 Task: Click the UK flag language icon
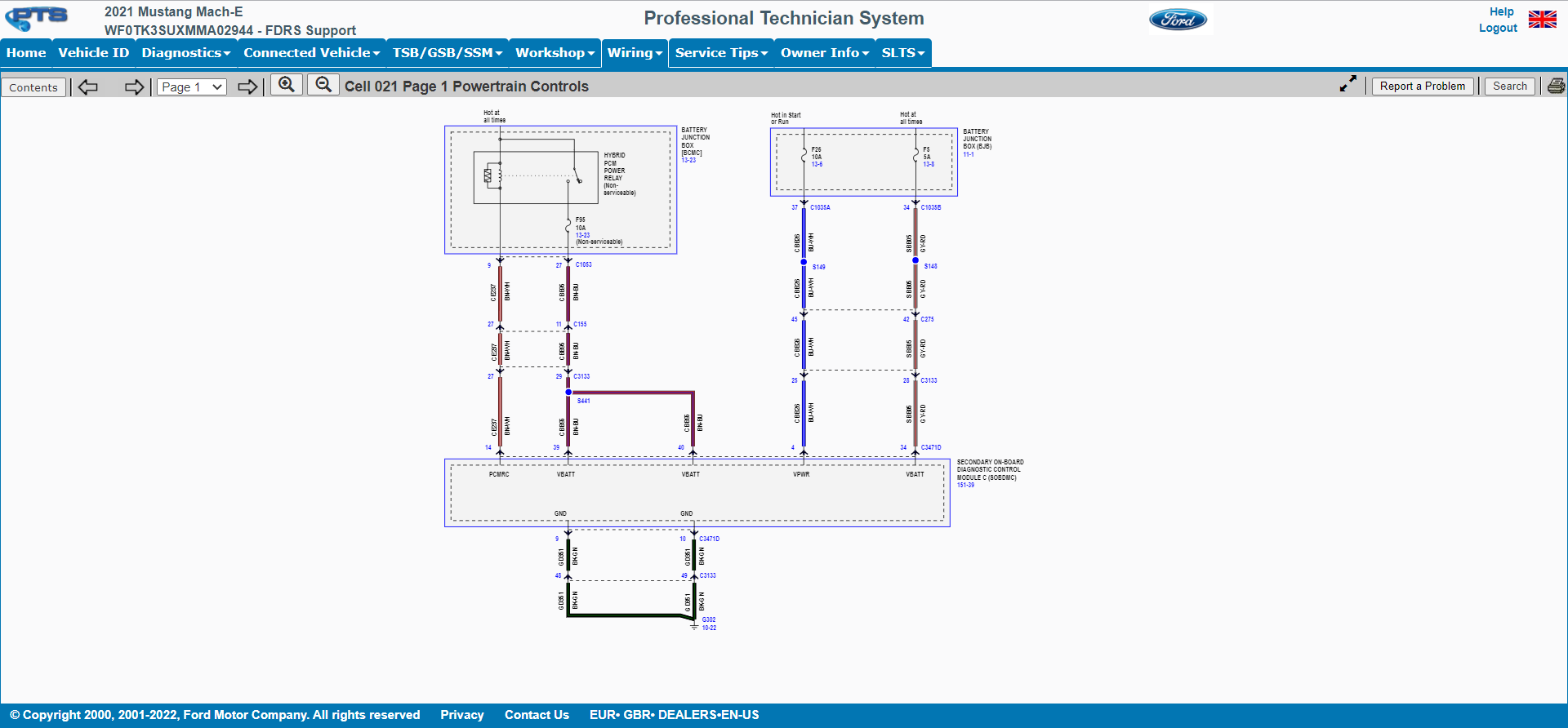tap(1542, 20)
